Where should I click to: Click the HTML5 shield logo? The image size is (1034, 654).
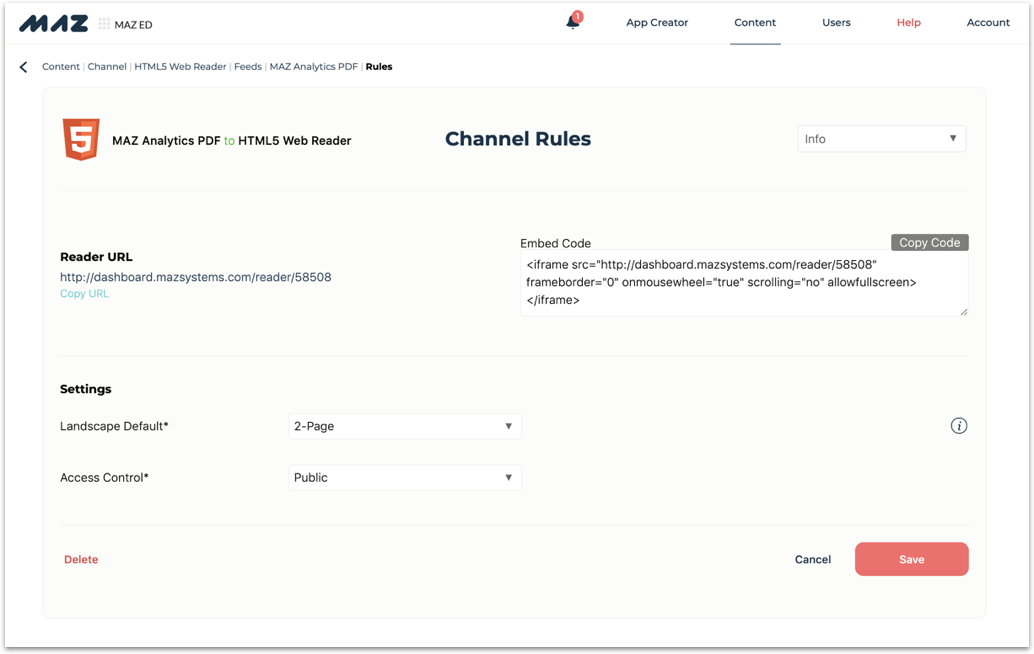click(x=81, y=139)
